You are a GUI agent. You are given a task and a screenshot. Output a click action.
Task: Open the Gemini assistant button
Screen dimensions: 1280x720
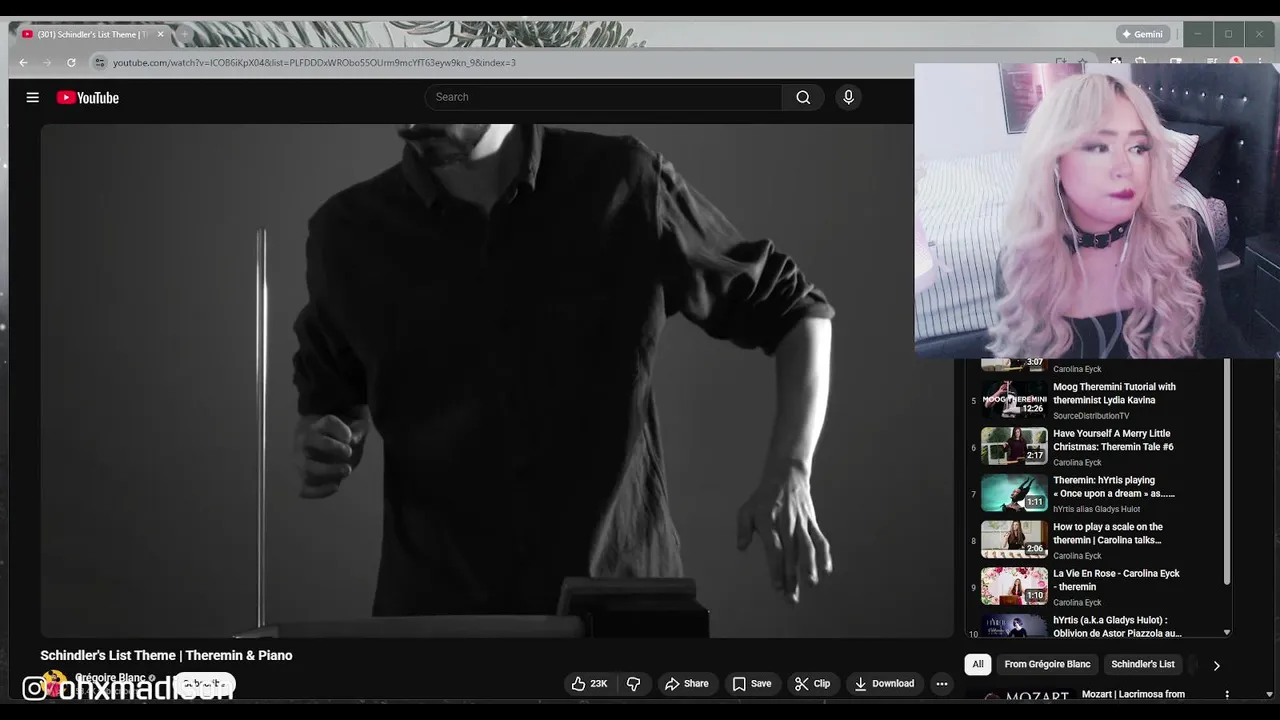pyautogui.click(x=1142, y=34)
